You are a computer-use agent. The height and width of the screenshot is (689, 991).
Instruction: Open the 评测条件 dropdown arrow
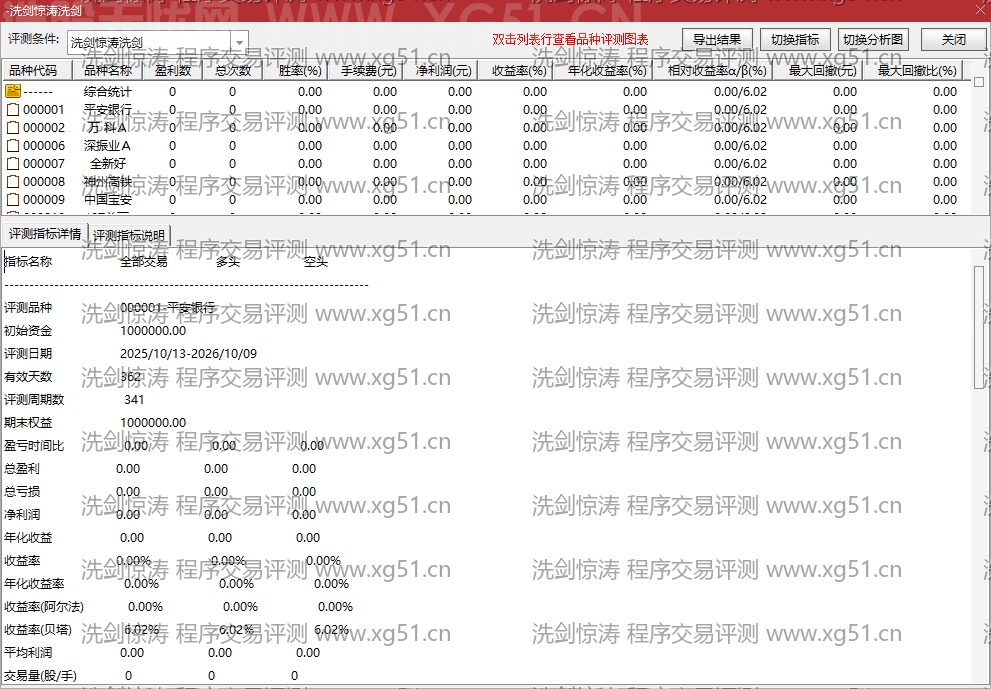(239, 42)
